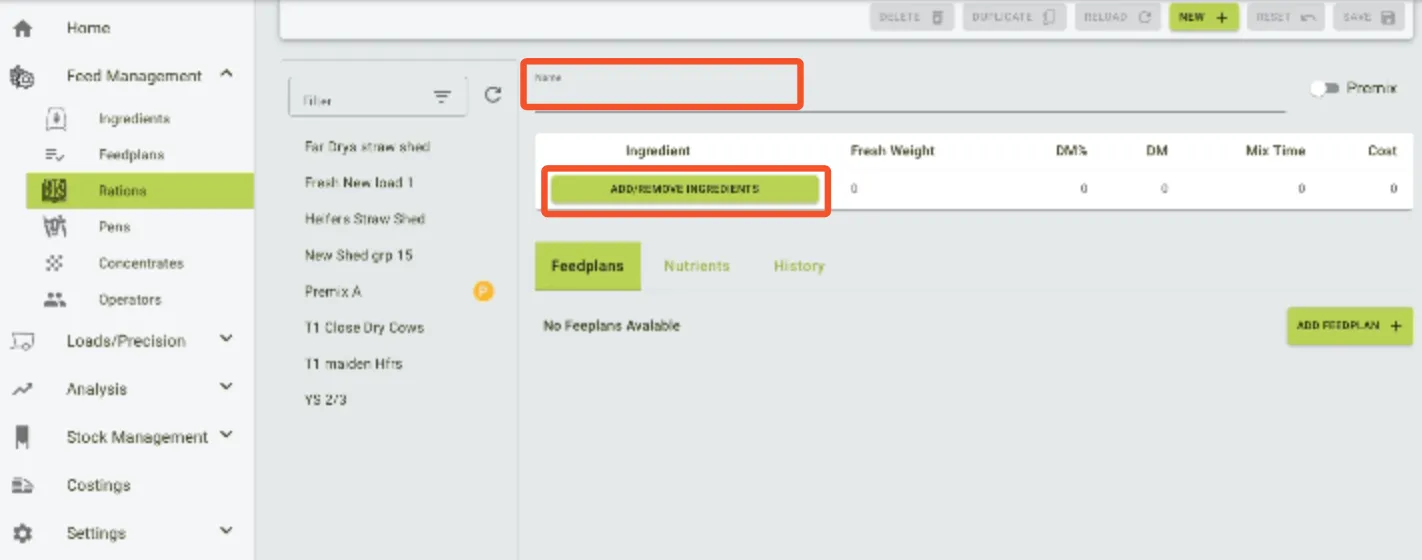Click the Premix A badge icon

[483, 291]
